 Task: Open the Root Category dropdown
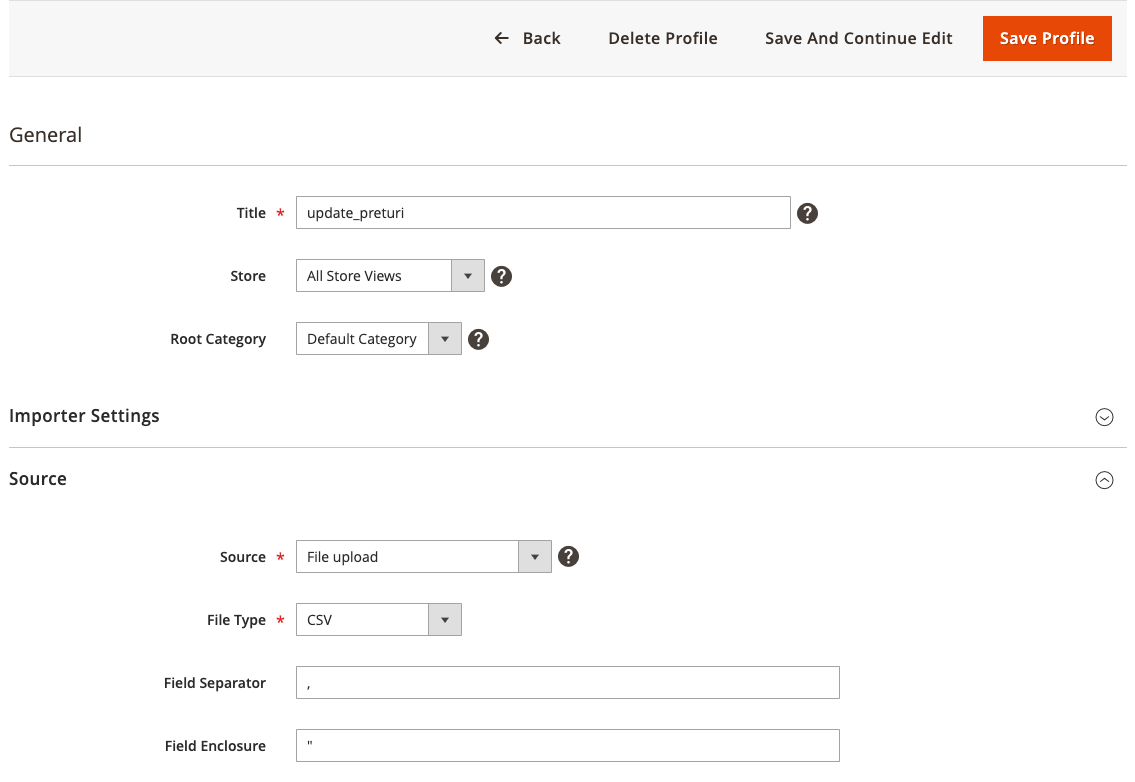(379, 339)
